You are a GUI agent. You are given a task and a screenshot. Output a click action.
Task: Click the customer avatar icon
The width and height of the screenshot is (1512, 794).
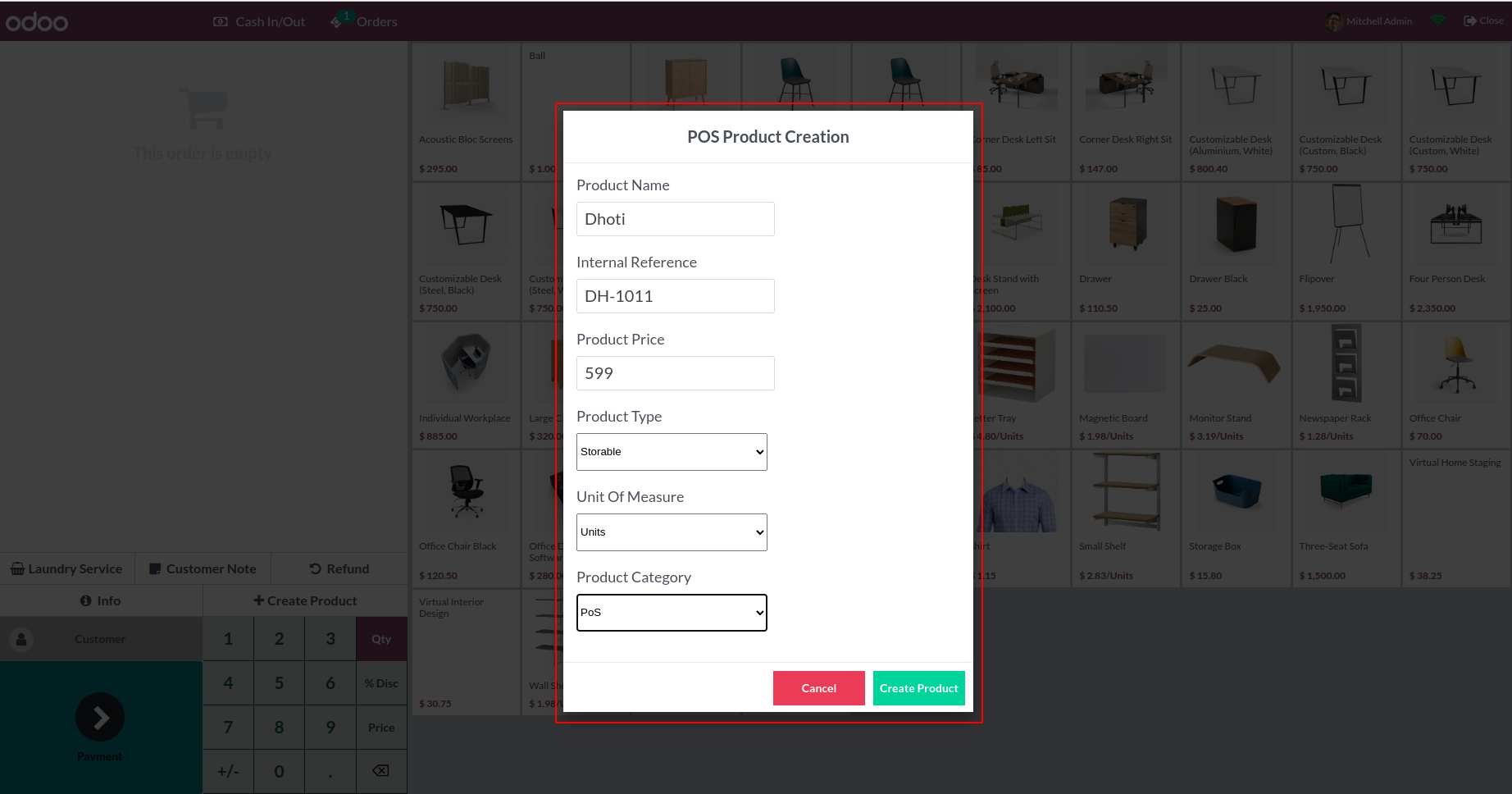click(x=22, y=639)
